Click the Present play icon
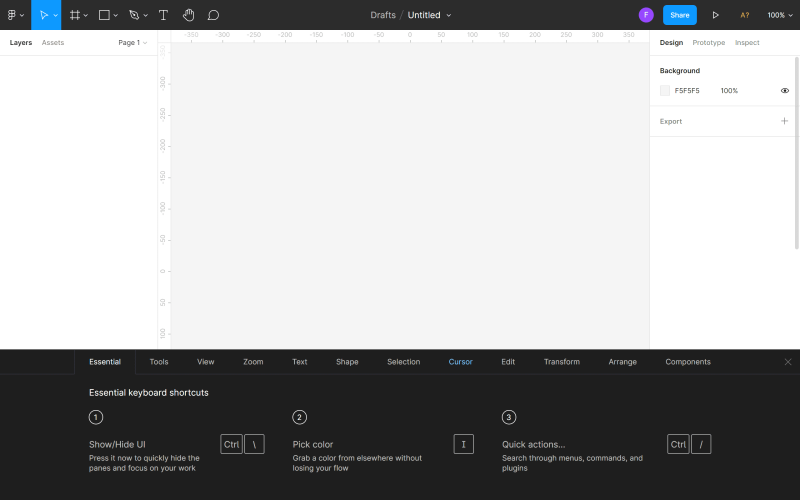The width and height of the screenshot is (800, 500). (x=715, y=15)
